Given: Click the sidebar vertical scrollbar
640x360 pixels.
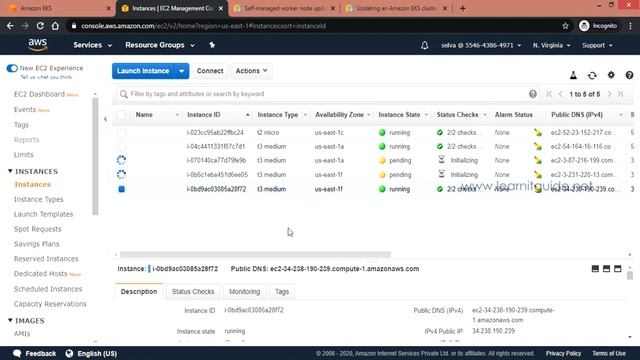Looking at the screenshot, I should [x=95, y=156].
